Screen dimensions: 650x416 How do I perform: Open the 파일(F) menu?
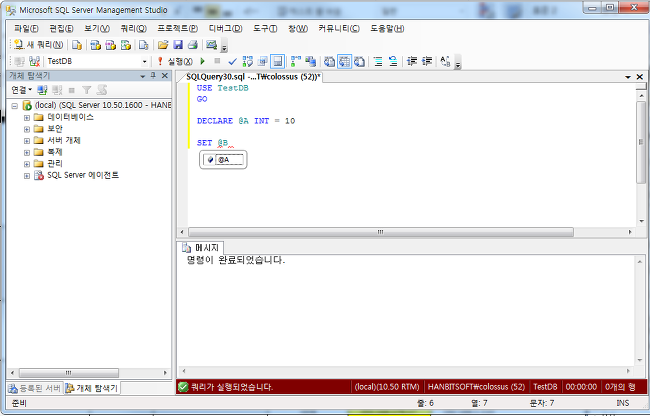coord(26,29)
